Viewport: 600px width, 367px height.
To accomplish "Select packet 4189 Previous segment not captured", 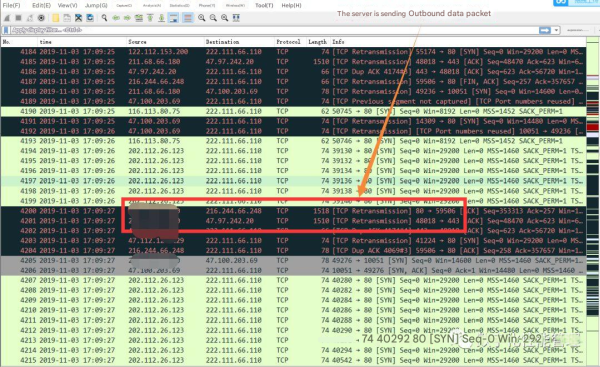I will pos(293,101).
